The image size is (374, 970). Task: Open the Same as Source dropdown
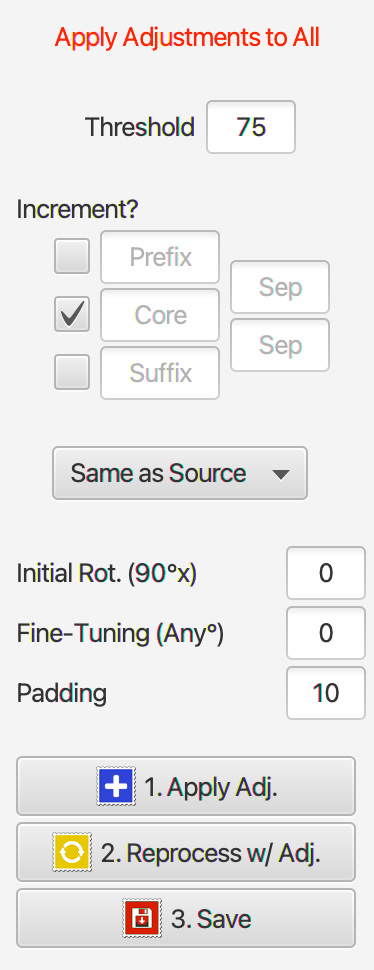(x=180, y=473)
